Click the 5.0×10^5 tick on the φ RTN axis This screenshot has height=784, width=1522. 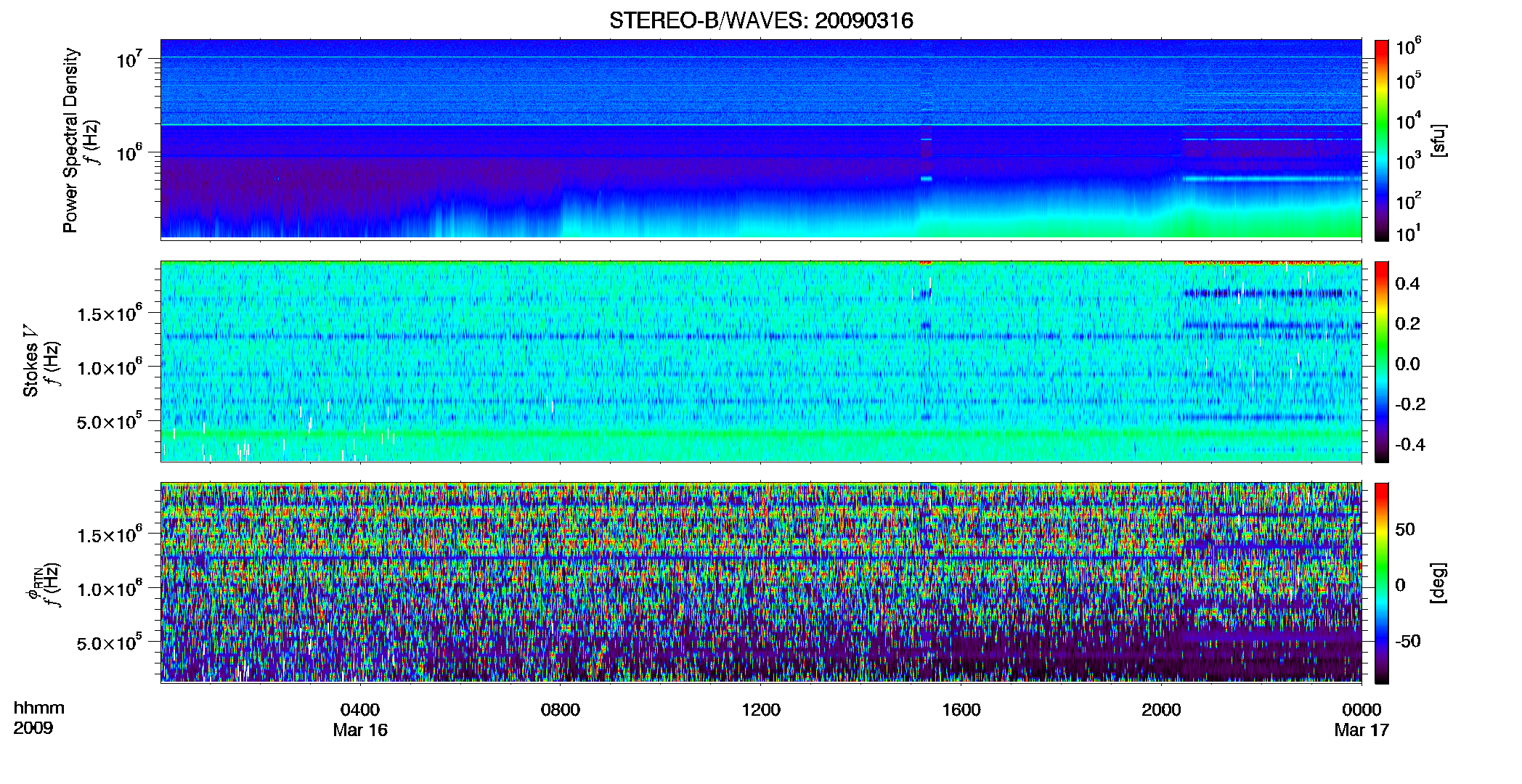point(109,642)
